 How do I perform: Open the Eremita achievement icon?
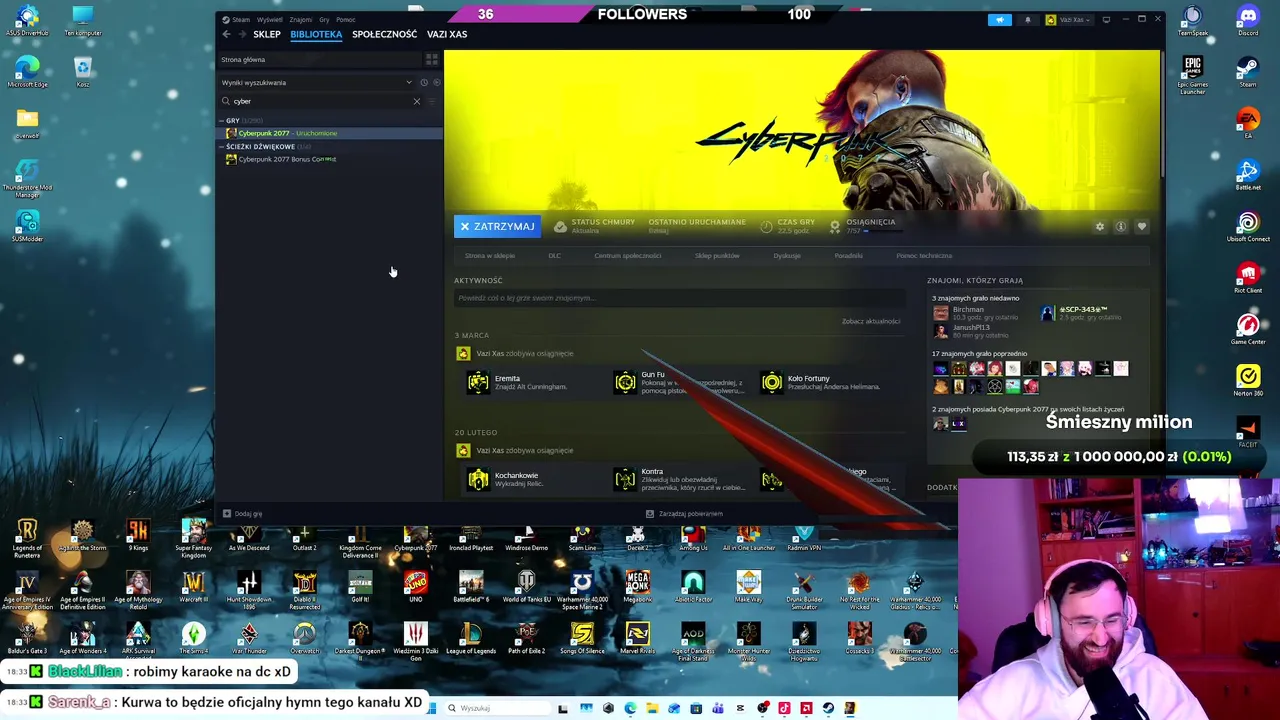coord(478,382)
